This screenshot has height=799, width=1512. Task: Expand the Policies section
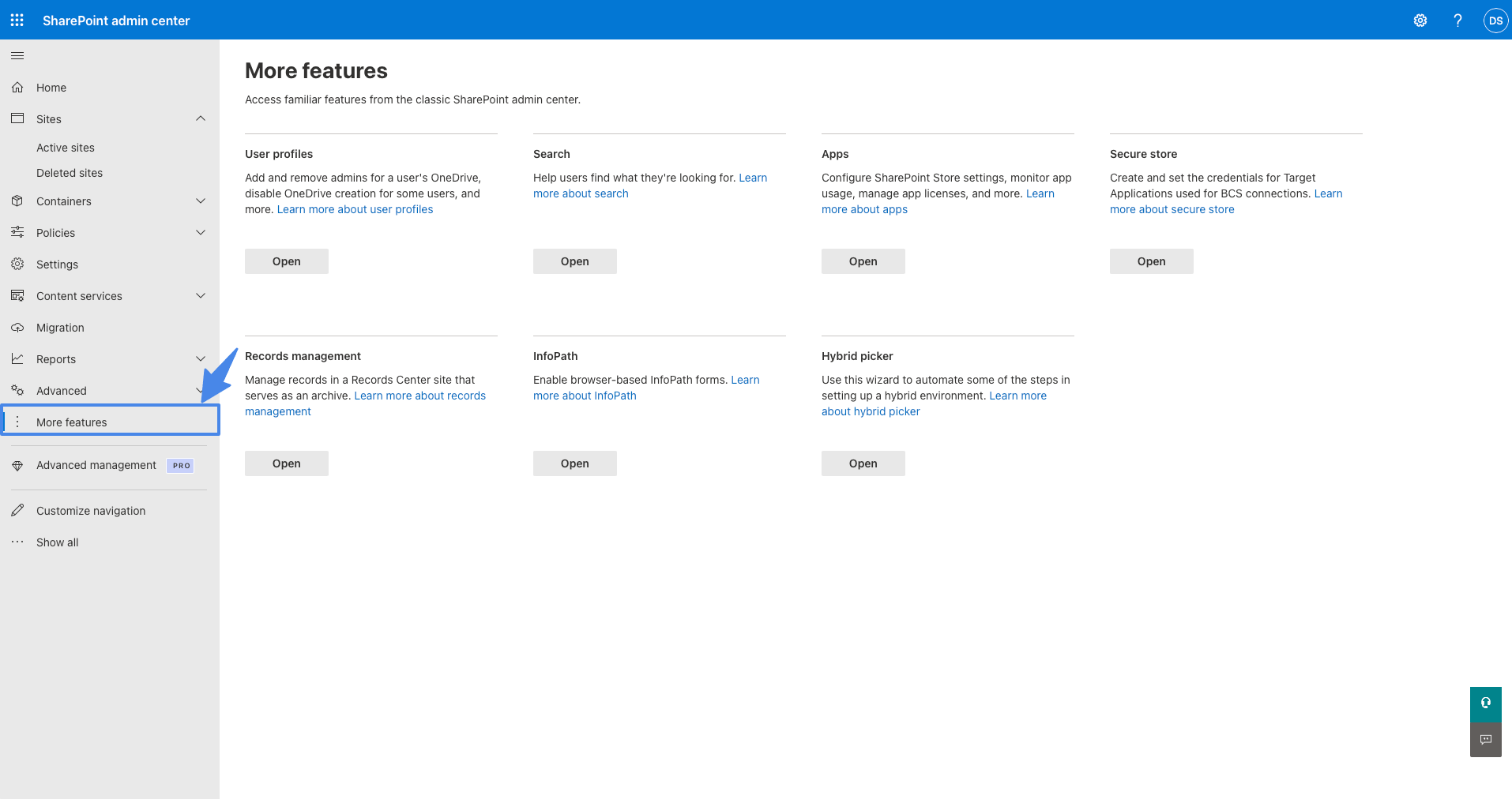tap(201, 232)
